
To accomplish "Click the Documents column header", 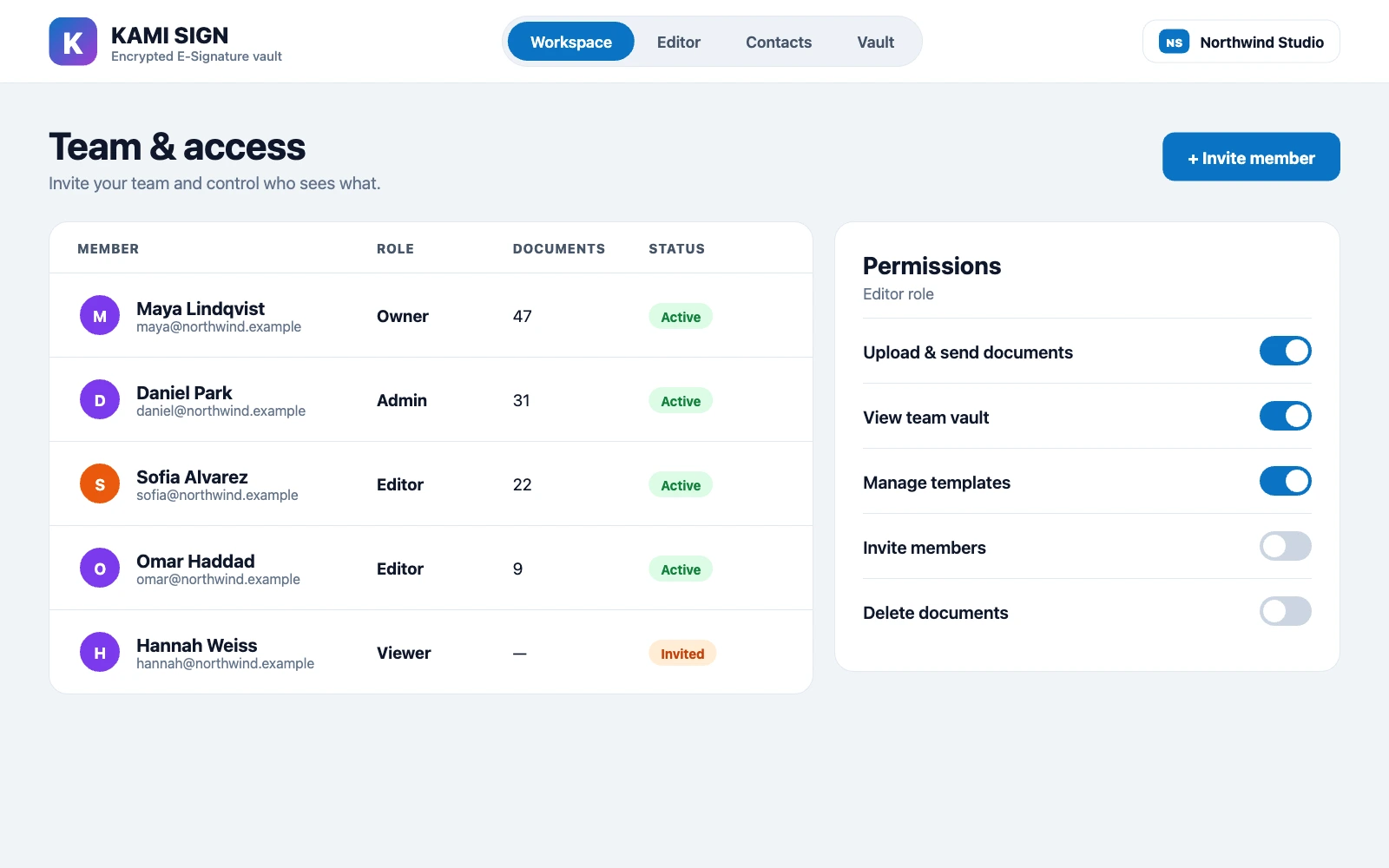I will tap(559, 249).
